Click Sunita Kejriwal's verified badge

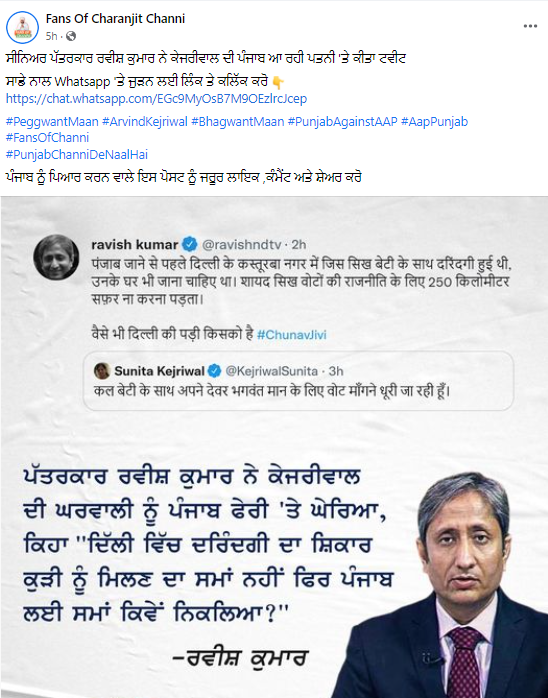[215, 371]
